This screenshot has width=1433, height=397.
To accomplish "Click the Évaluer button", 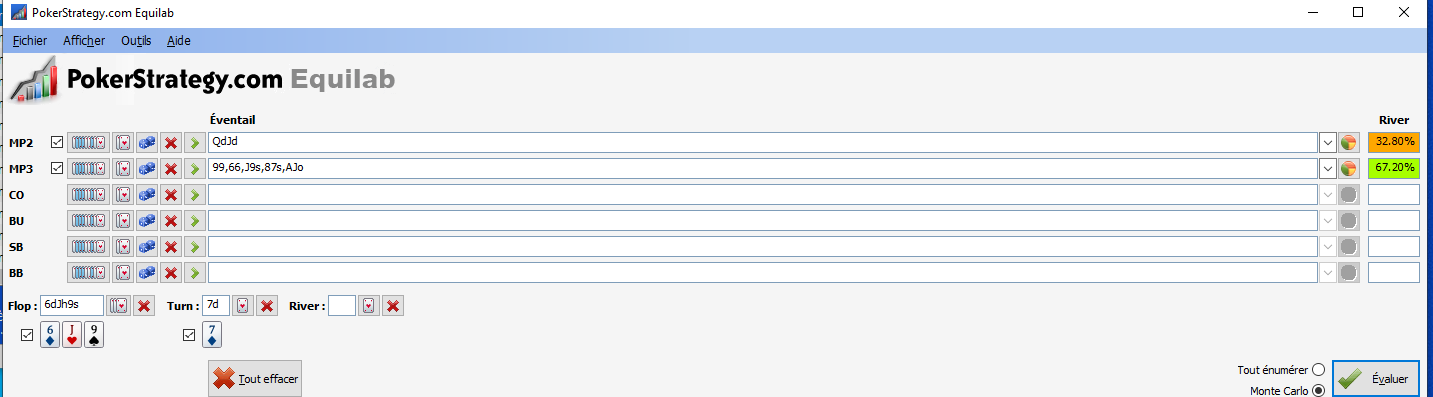I will [x=1375, y=379].
